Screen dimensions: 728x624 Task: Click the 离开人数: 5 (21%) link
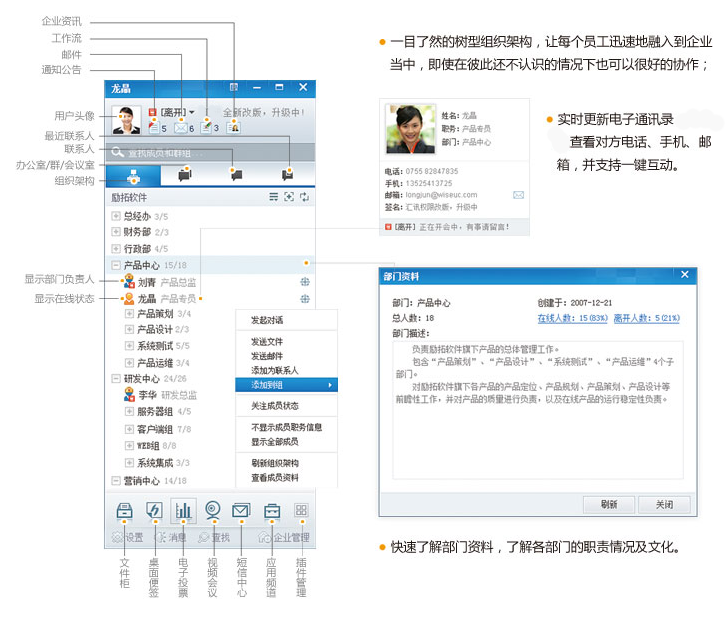pyautogui.click(x=647, y=318)
